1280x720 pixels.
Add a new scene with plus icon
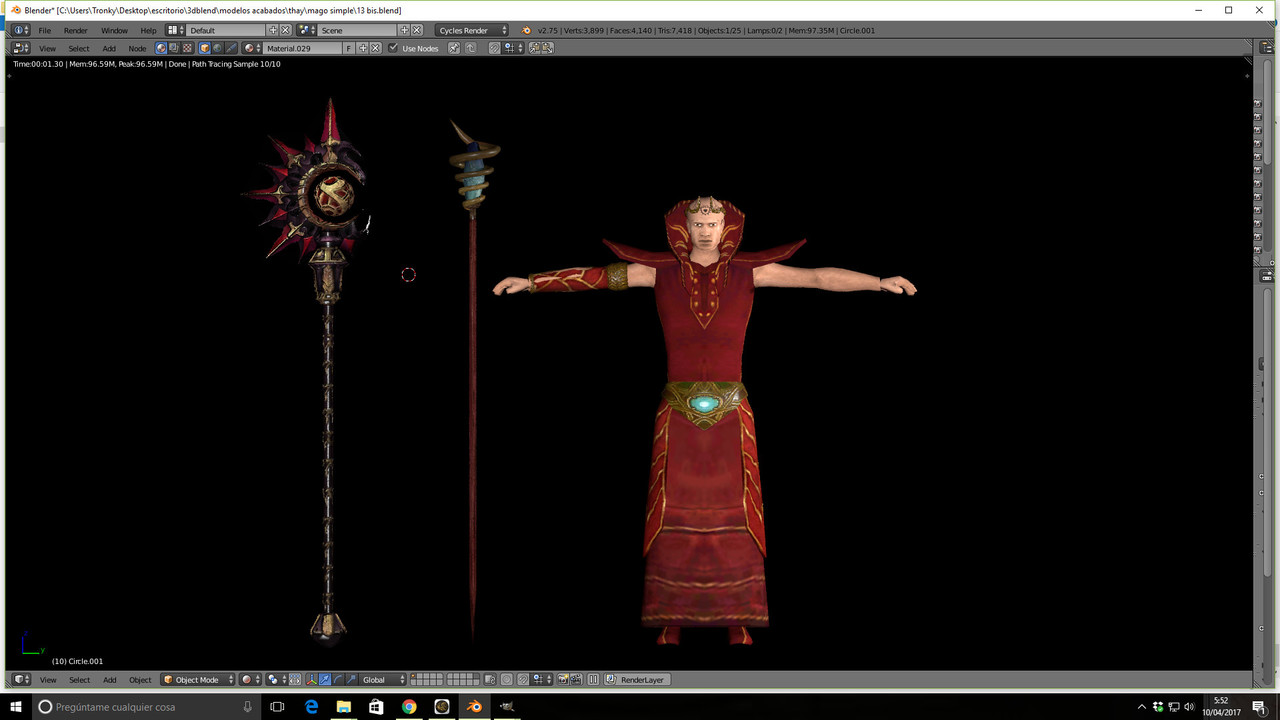tap(404, 30)
